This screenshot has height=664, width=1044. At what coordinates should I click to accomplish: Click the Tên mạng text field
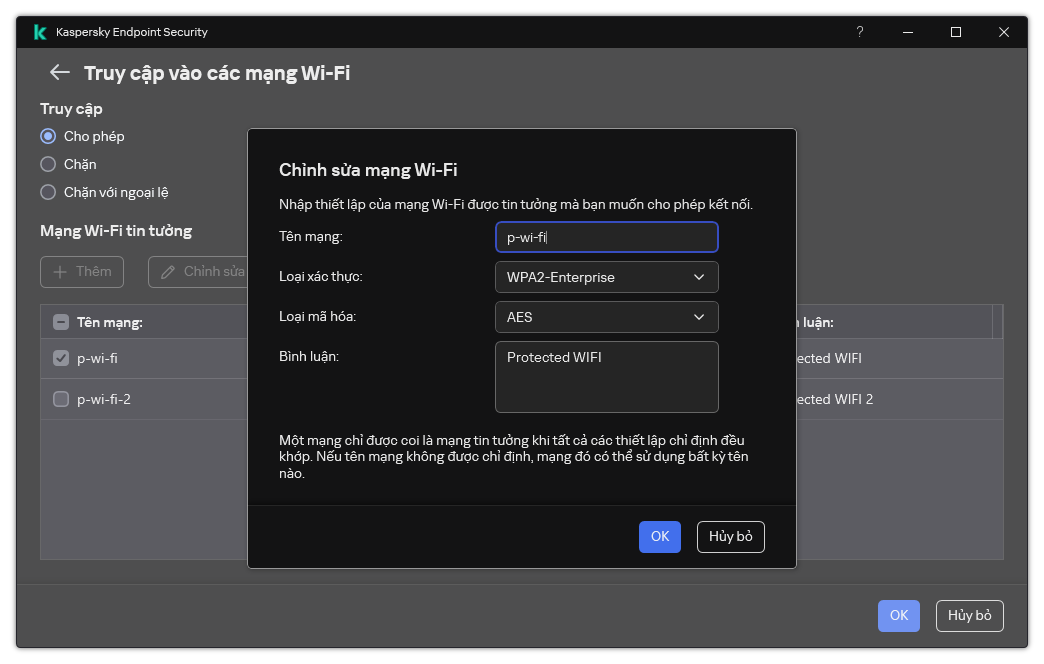(606, 237)
